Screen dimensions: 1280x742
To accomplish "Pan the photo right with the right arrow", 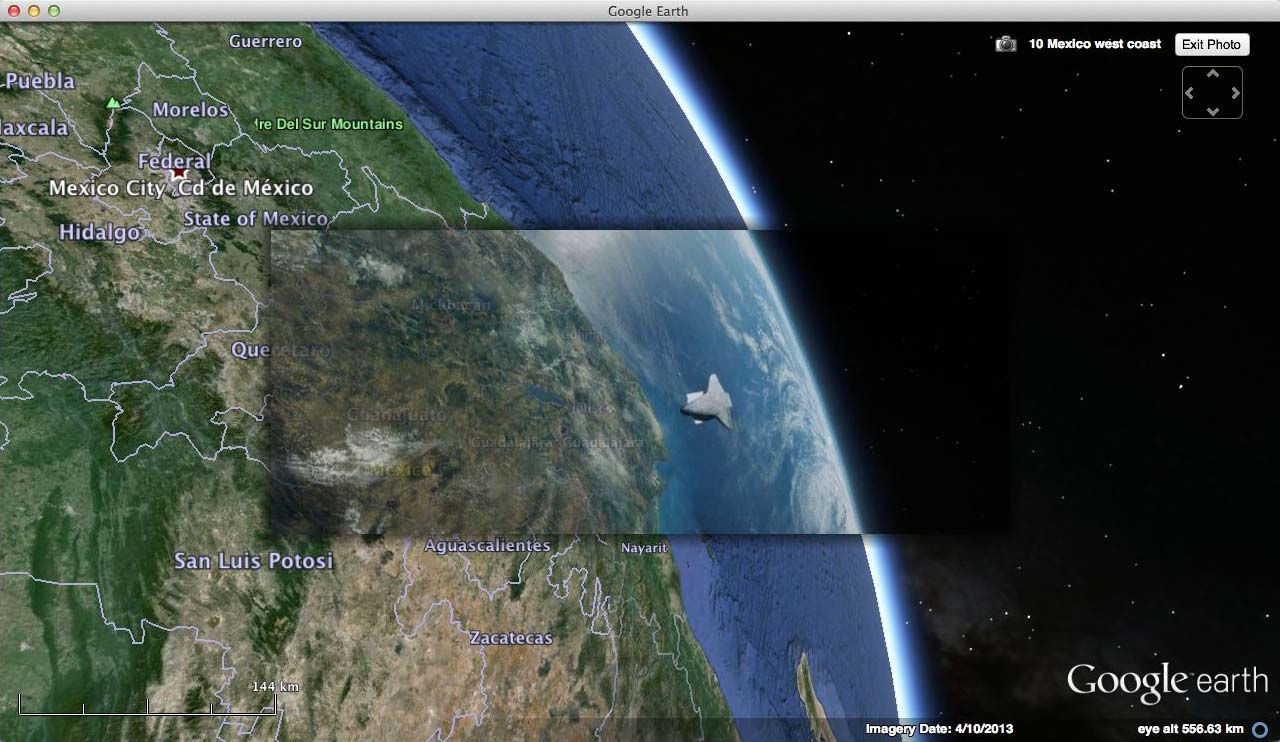I will (1236, 93).
